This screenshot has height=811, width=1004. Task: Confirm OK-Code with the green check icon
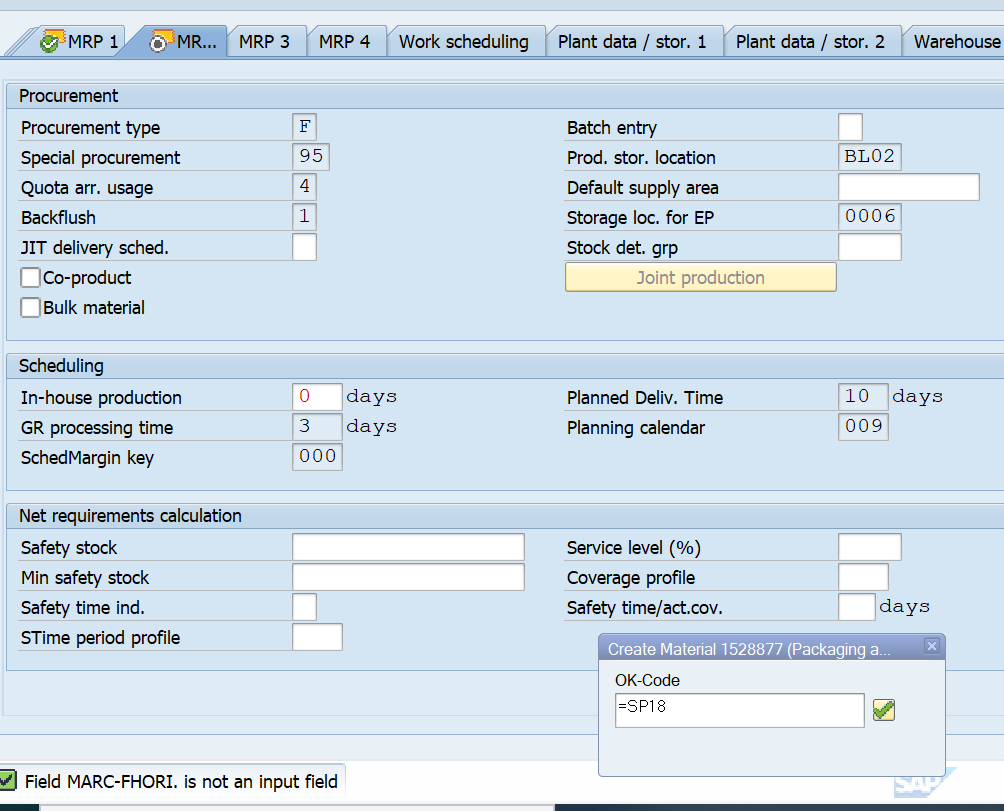883,710
